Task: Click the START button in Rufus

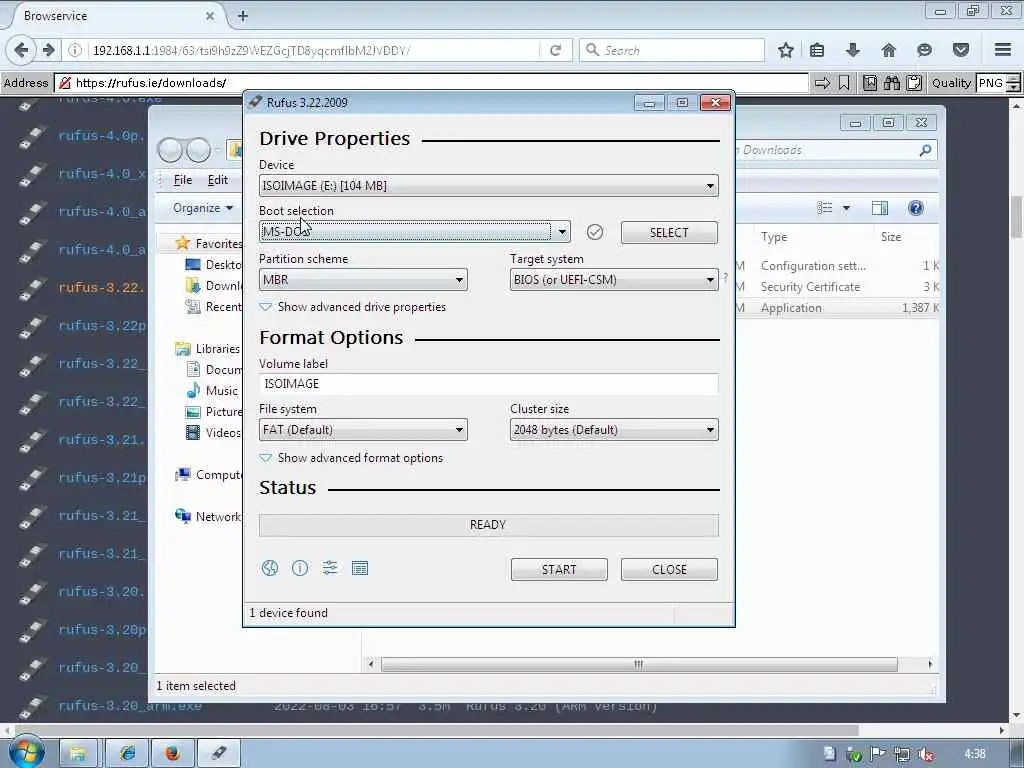Action: coord(559,569)
